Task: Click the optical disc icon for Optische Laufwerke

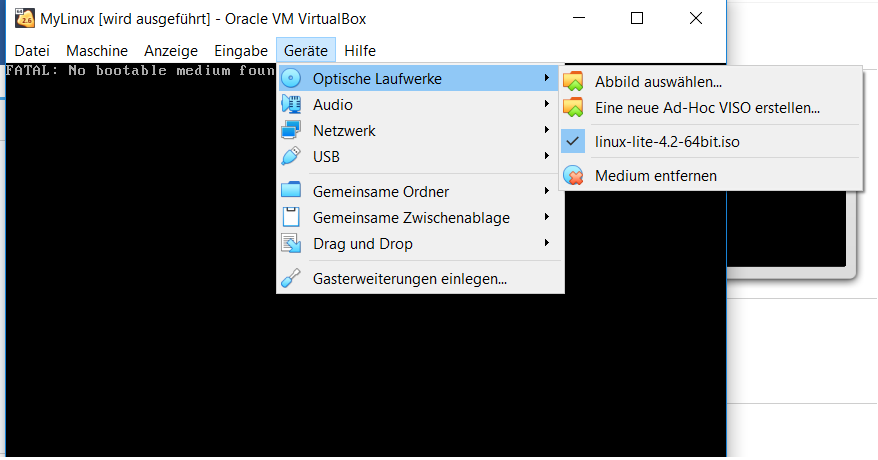Action: 291,78
